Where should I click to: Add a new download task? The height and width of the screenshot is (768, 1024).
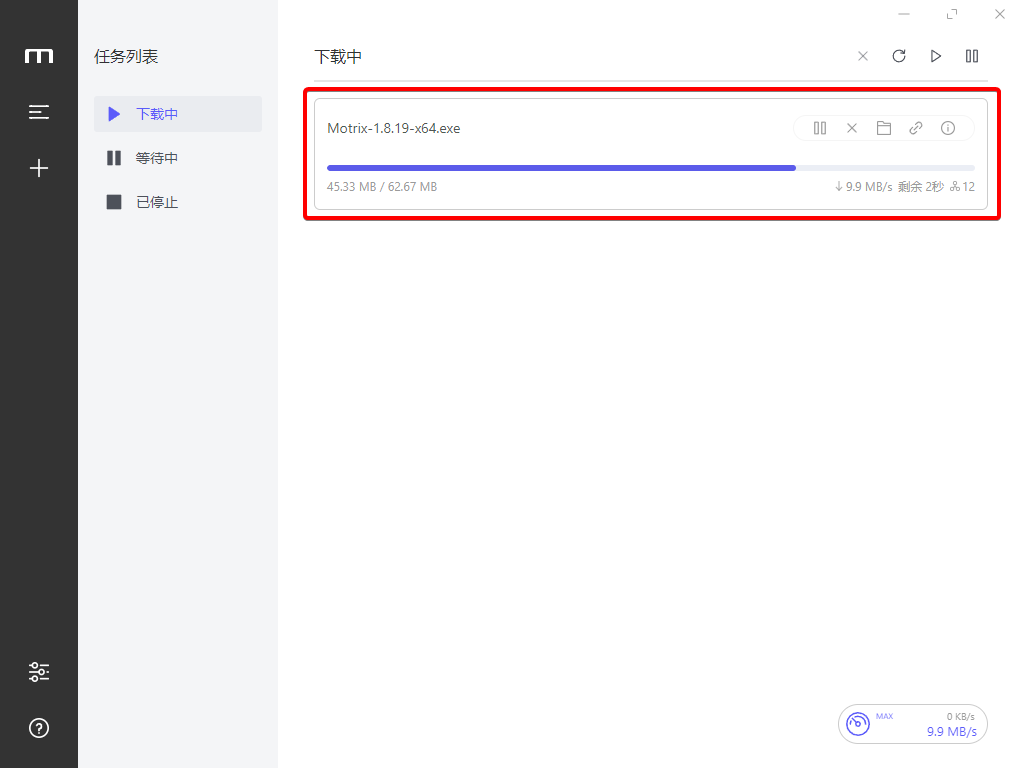[x=39, y=168]
